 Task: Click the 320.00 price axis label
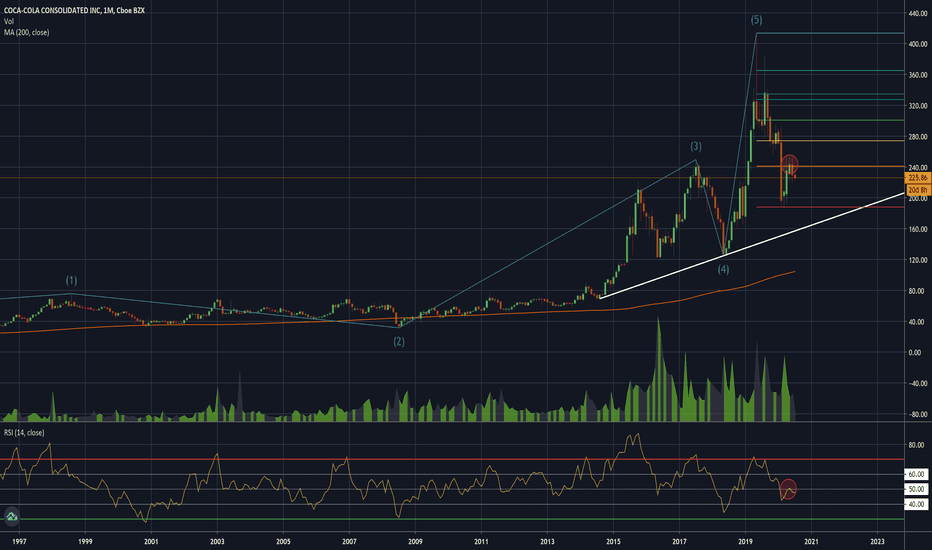click(918, 106)
